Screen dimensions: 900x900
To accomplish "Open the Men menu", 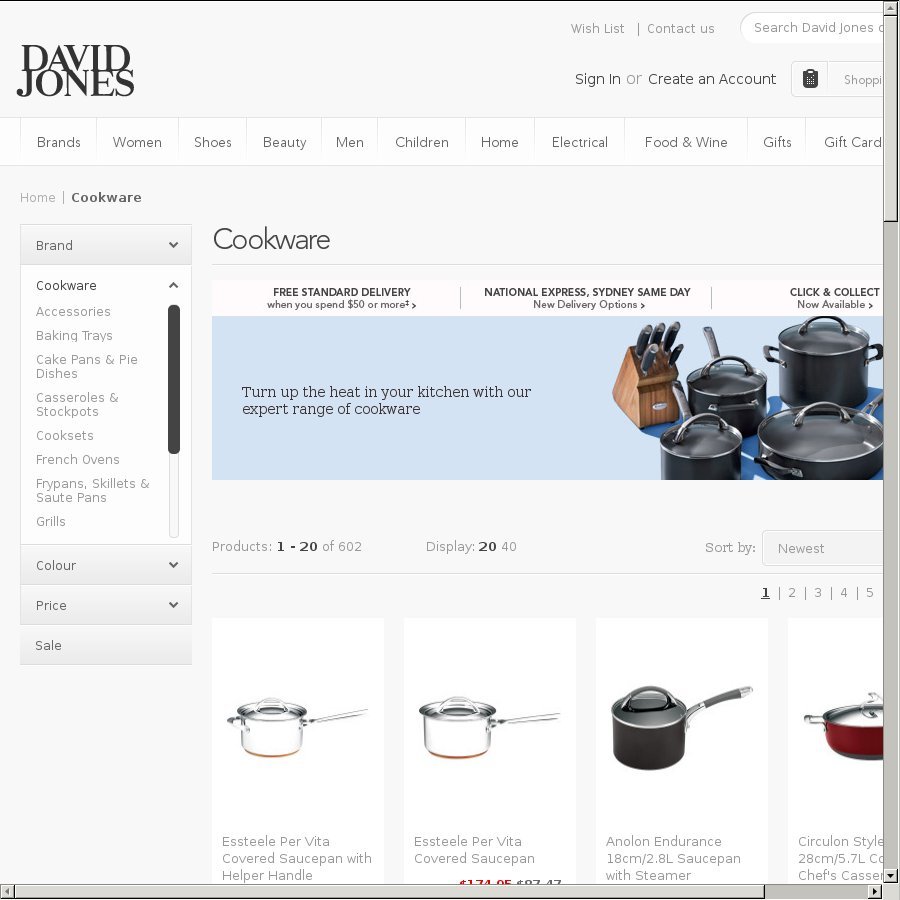I will [350, 142].
